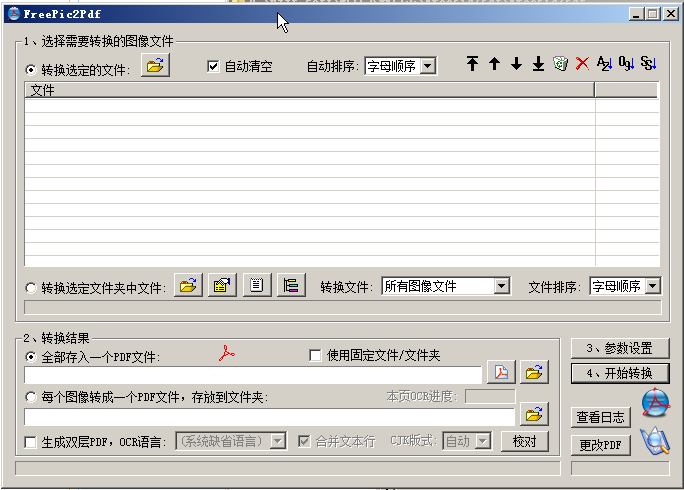Click the magnifier document icon
This screenshot has height=490, width=684.
click(x=655, y=441)
